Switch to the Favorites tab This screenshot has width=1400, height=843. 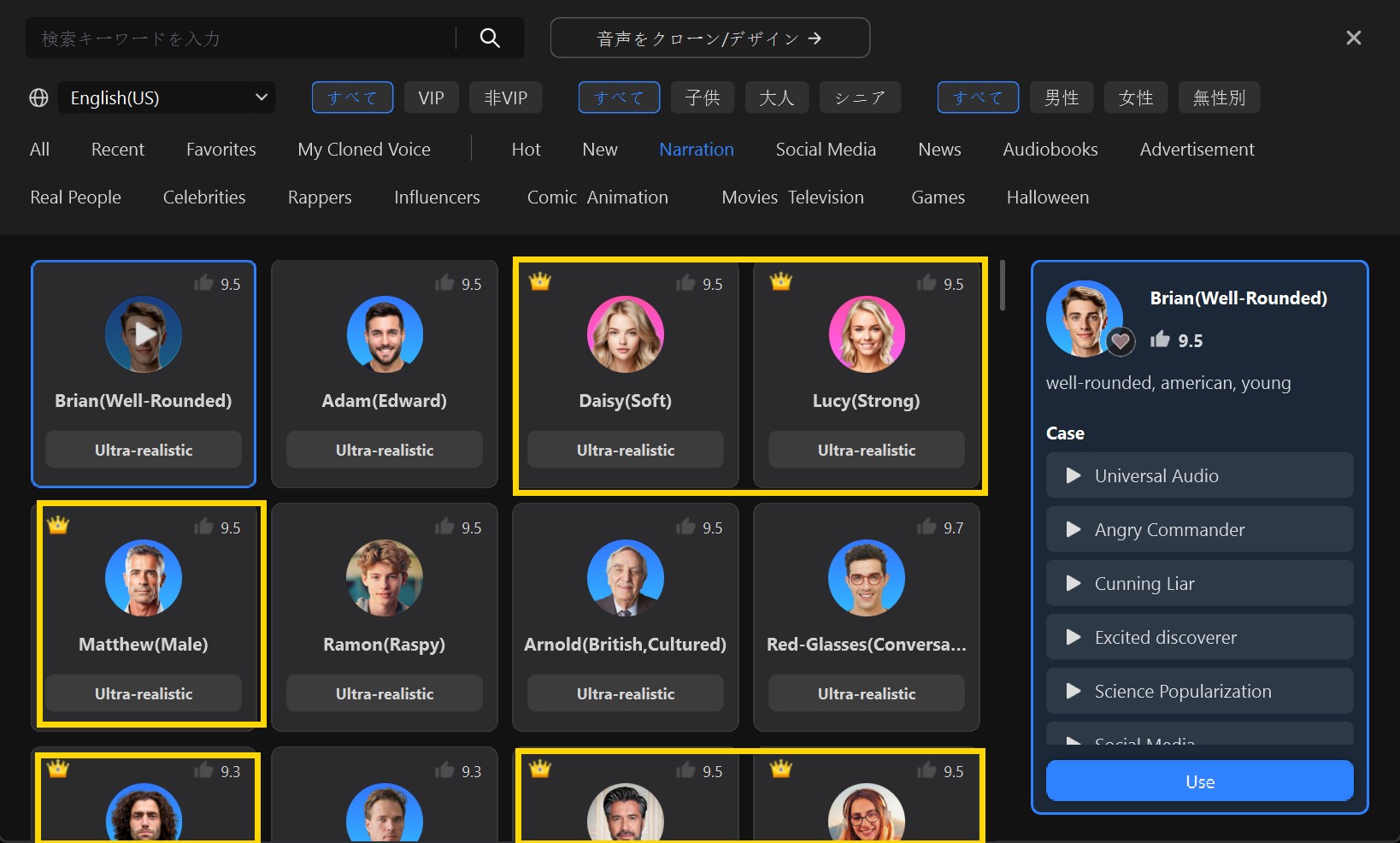coord(221,149)
